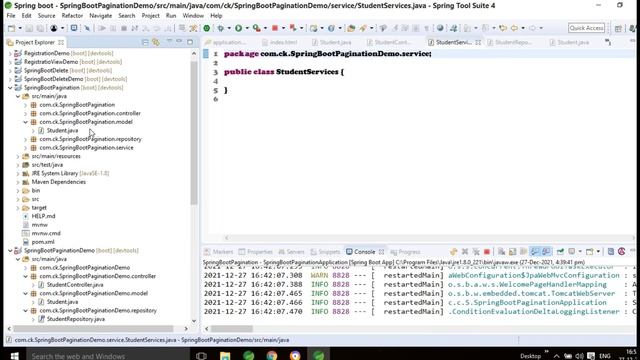This screenshot has height=360, width=640.
Task: Click the Boot Dashboard green power icon
Action: click(x=207, y=28)
